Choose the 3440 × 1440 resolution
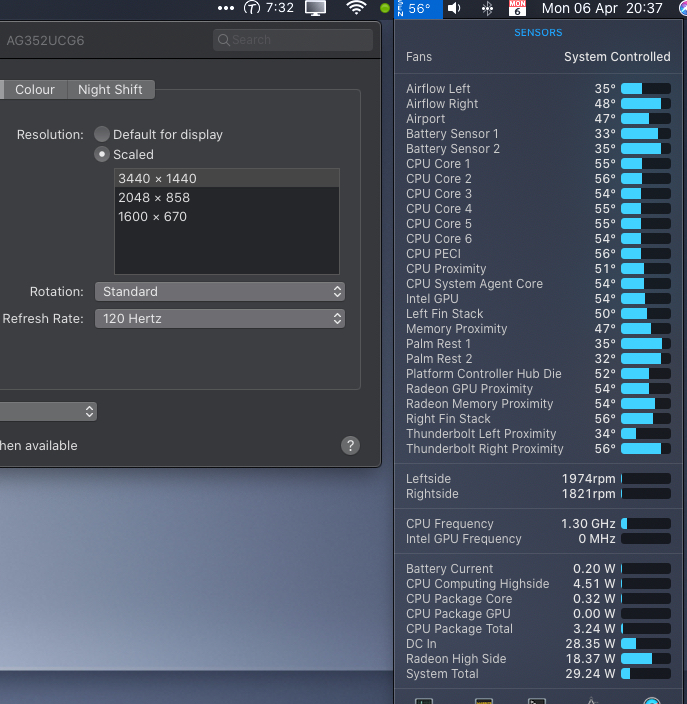This screenshot has width=687, height=704. (x=227, y=178)
